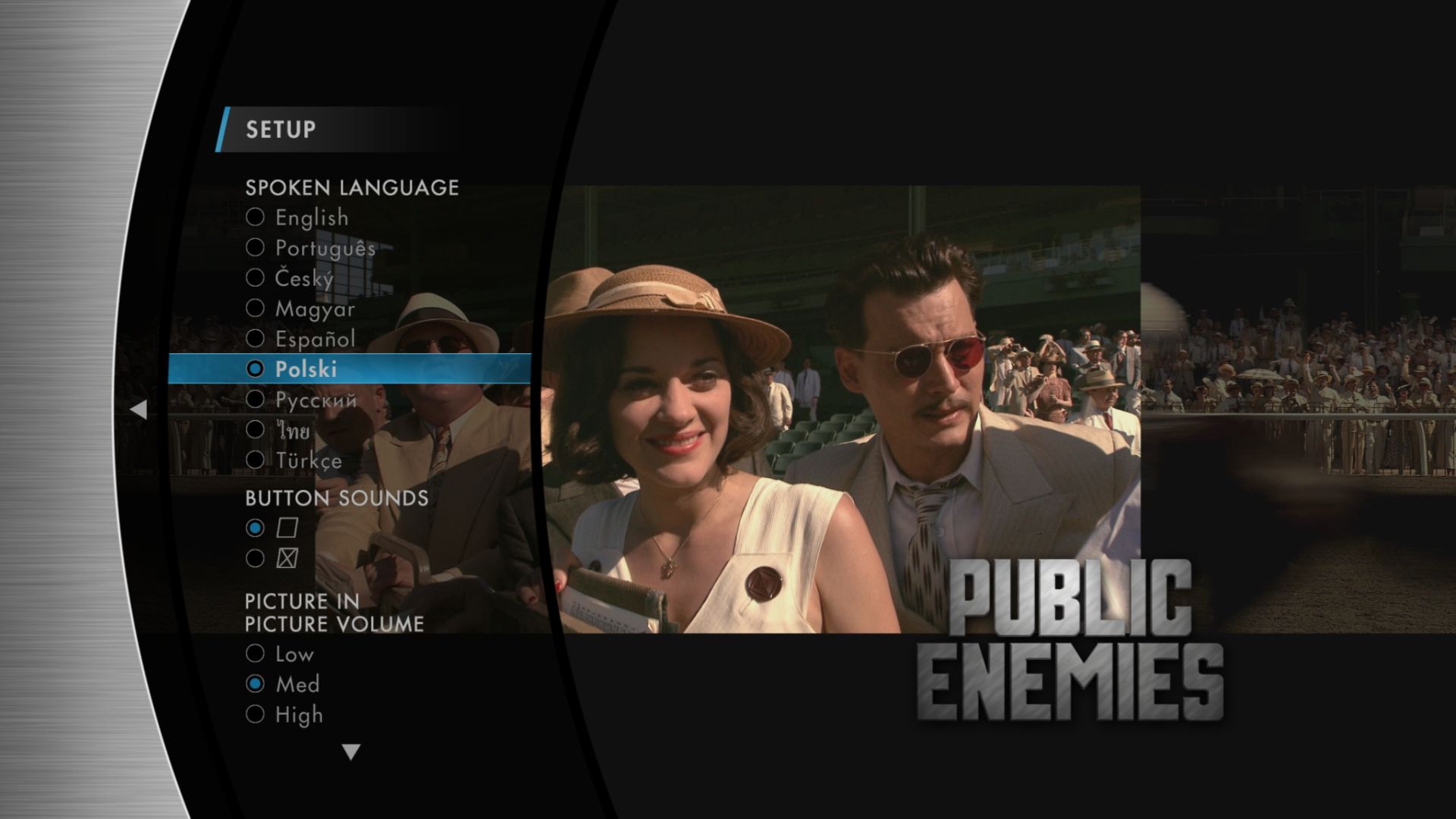The height and width of the screenshot is (819, 1456).
Task: Click the SPOKEN LANGUAGE section heading
Action: tap(352, 187)
